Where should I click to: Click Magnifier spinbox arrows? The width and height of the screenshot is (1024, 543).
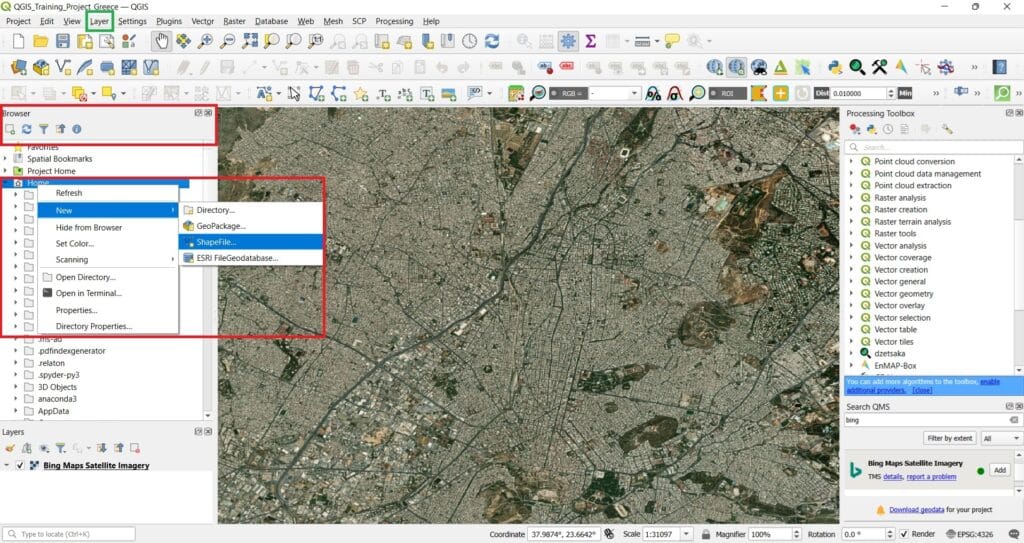796,534
